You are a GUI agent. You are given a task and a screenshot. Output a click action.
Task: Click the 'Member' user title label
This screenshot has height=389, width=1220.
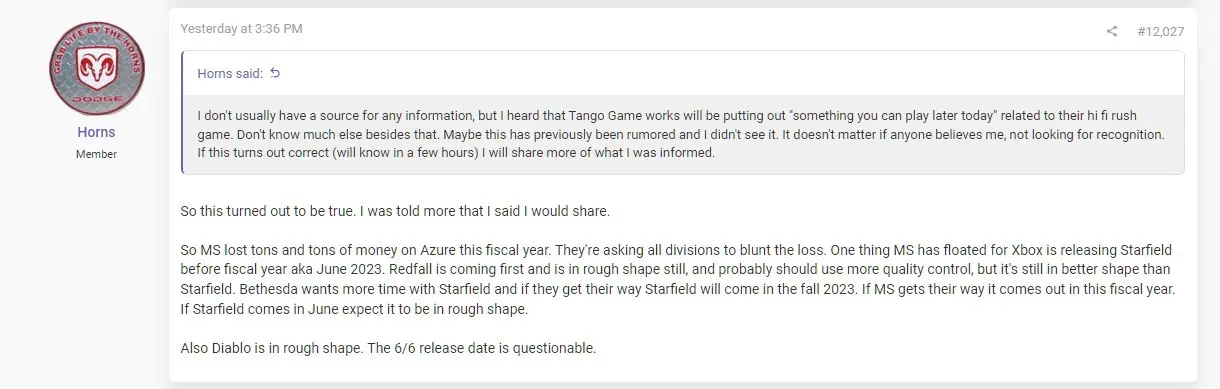click(96, 154)
